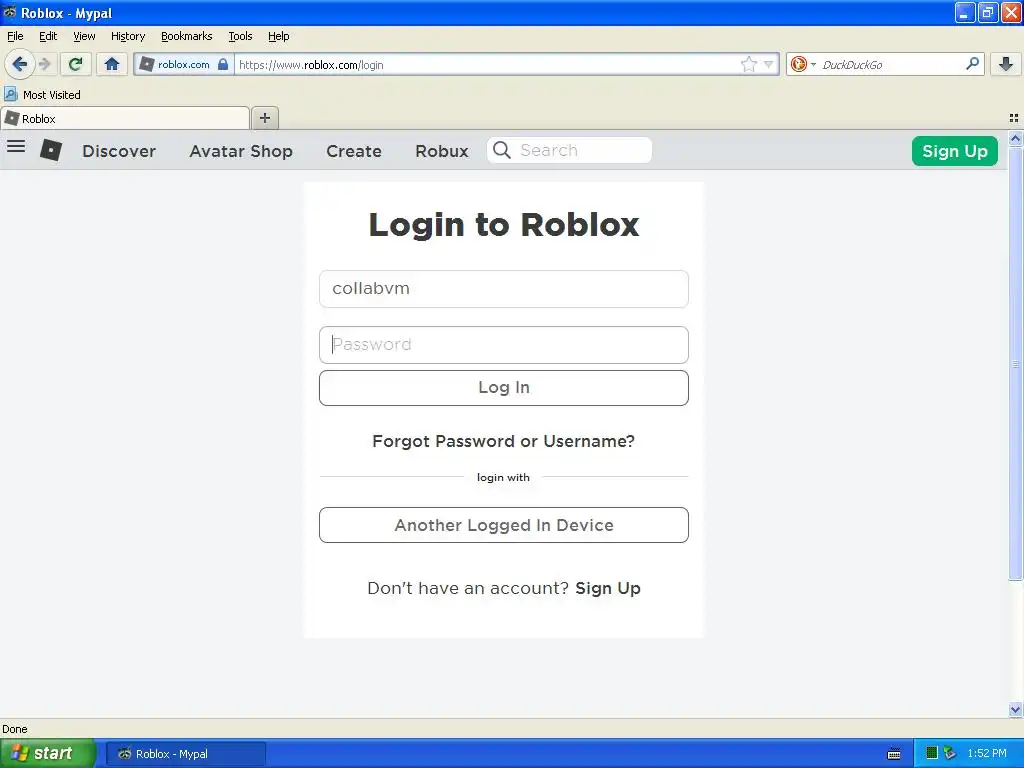This screenshot has width=1024, height=768.
Task: Select Roblox - Mypal taskbar button
Action: [185, 754]
